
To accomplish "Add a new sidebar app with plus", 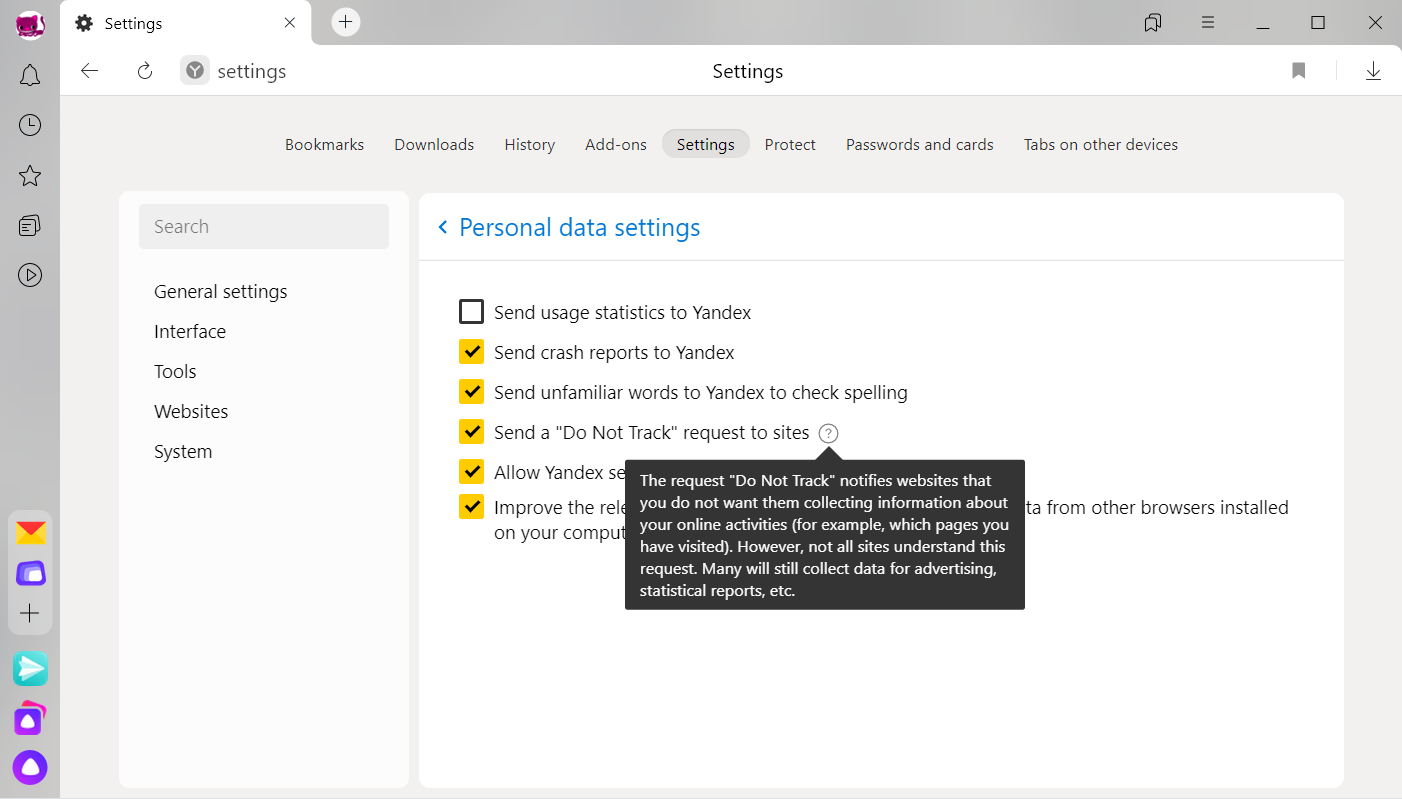I will (x=30, y=613).
